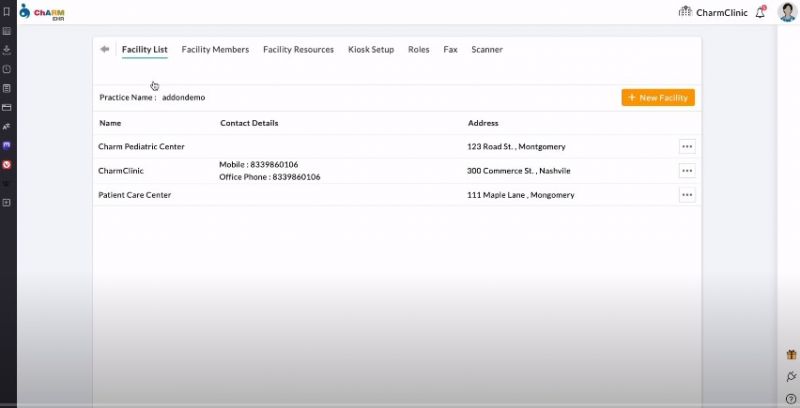
Task: Click the facility building icon beside CharmClinic
Action: pos(685,11)
